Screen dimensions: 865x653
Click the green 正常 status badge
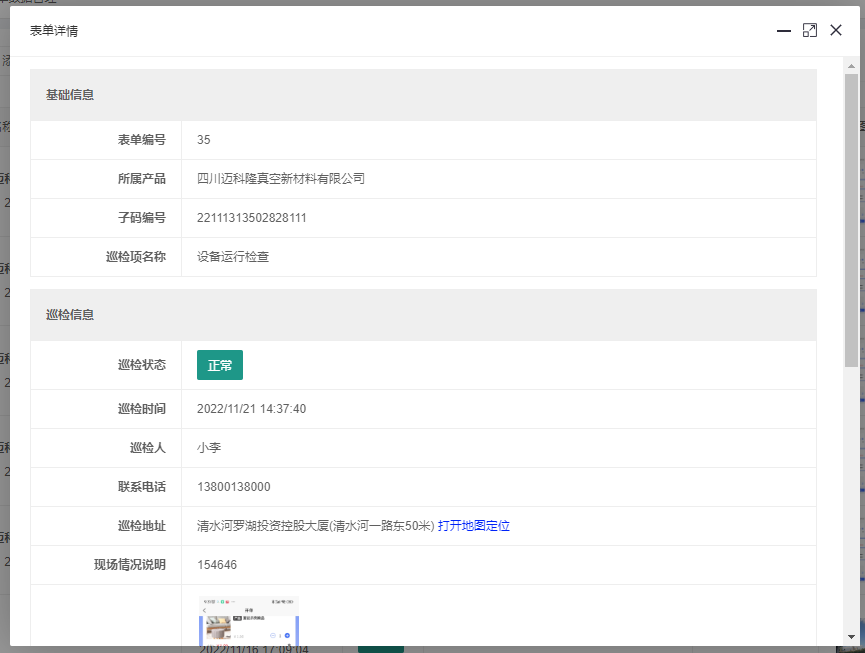[220, 366]
